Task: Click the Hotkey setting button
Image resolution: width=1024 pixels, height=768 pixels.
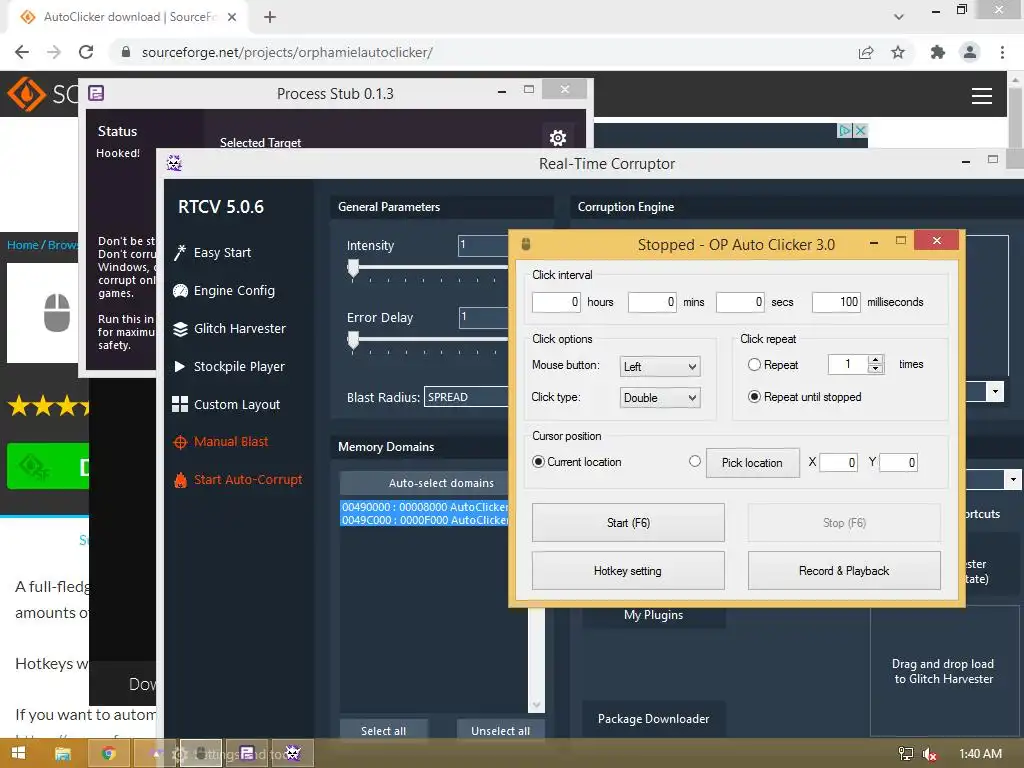Action: (628, 571)
